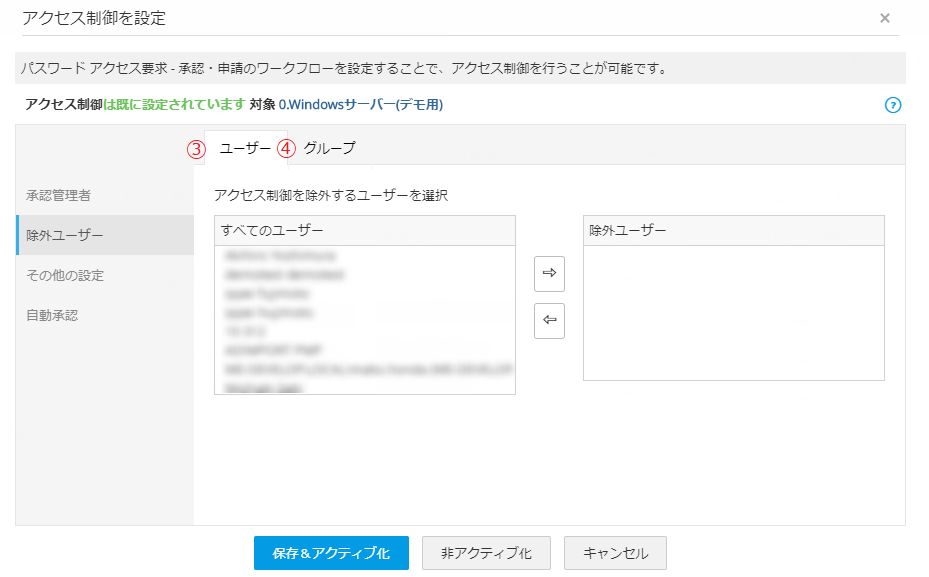Go to the 自動承認 section
Screen dimensions: 929x577
(x=52, y=315)
